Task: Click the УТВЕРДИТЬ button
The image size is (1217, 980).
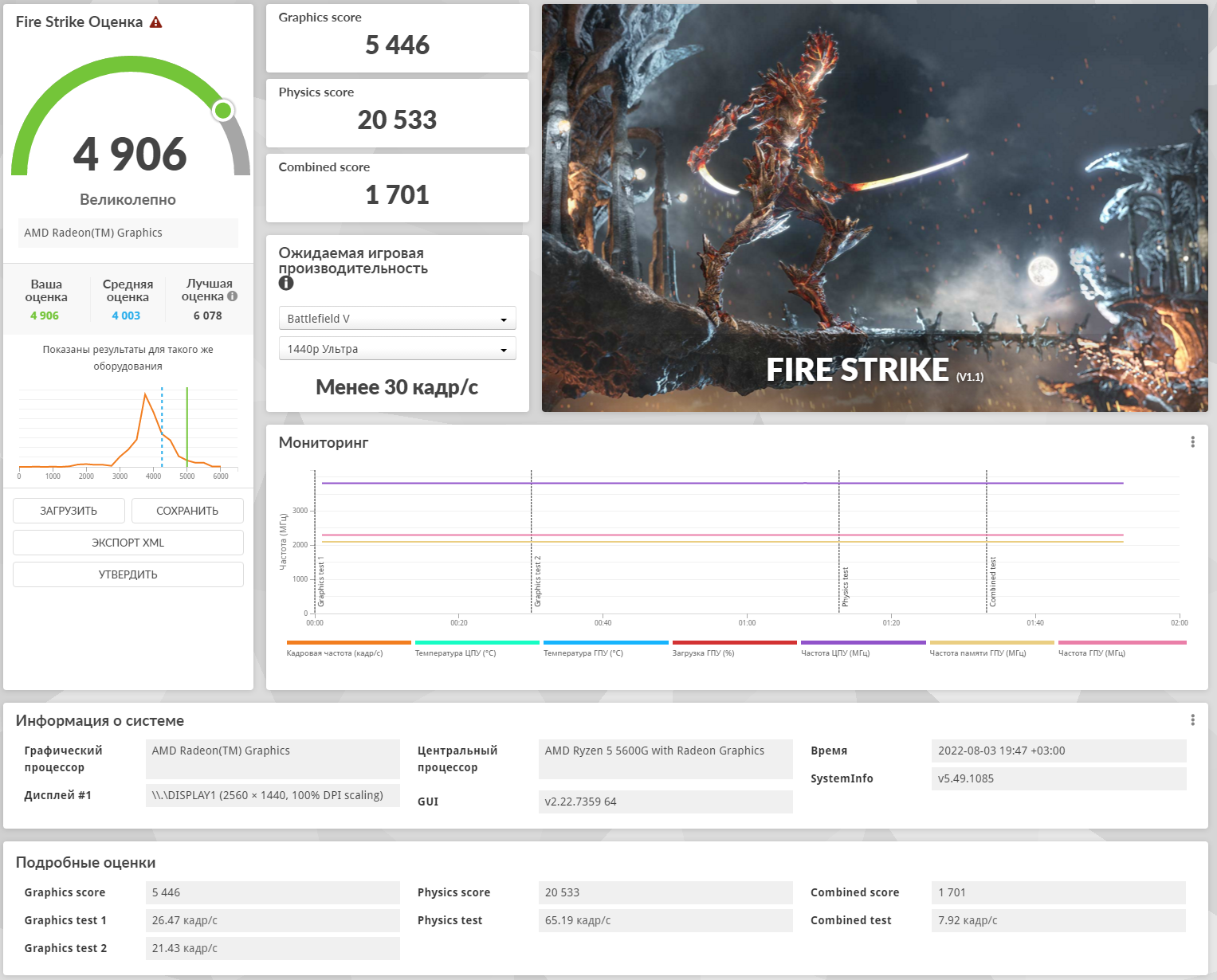Action: click(x=128, y=574)
